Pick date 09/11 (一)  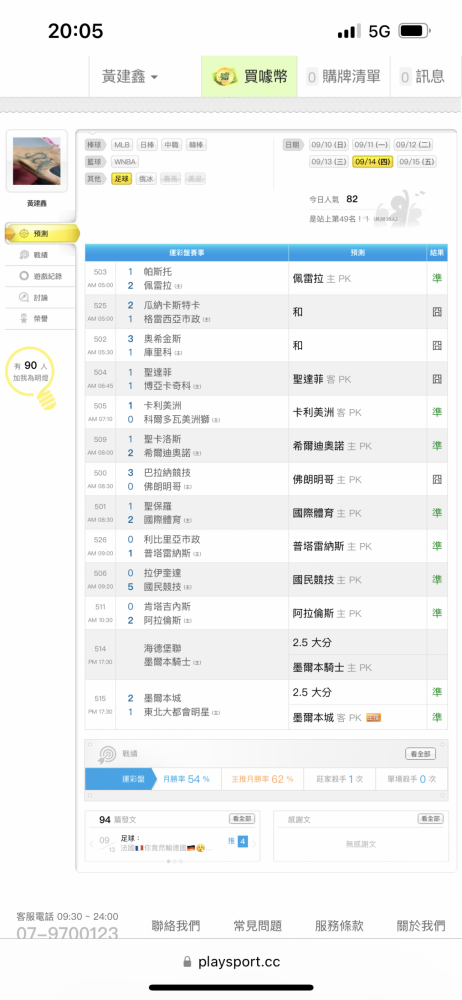coord(371,145)
